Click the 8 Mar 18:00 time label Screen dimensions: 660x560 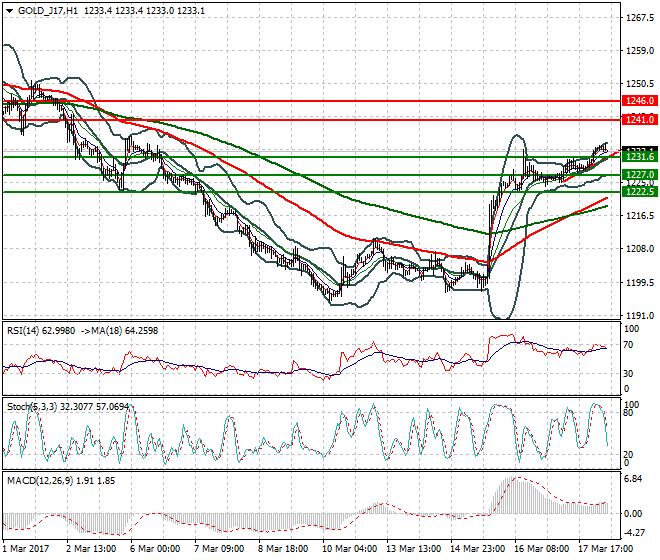click(283, 549)
